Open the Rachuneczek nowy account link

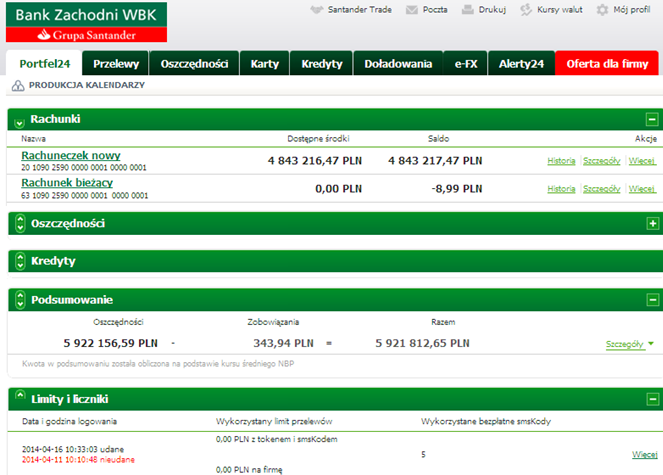71,155
